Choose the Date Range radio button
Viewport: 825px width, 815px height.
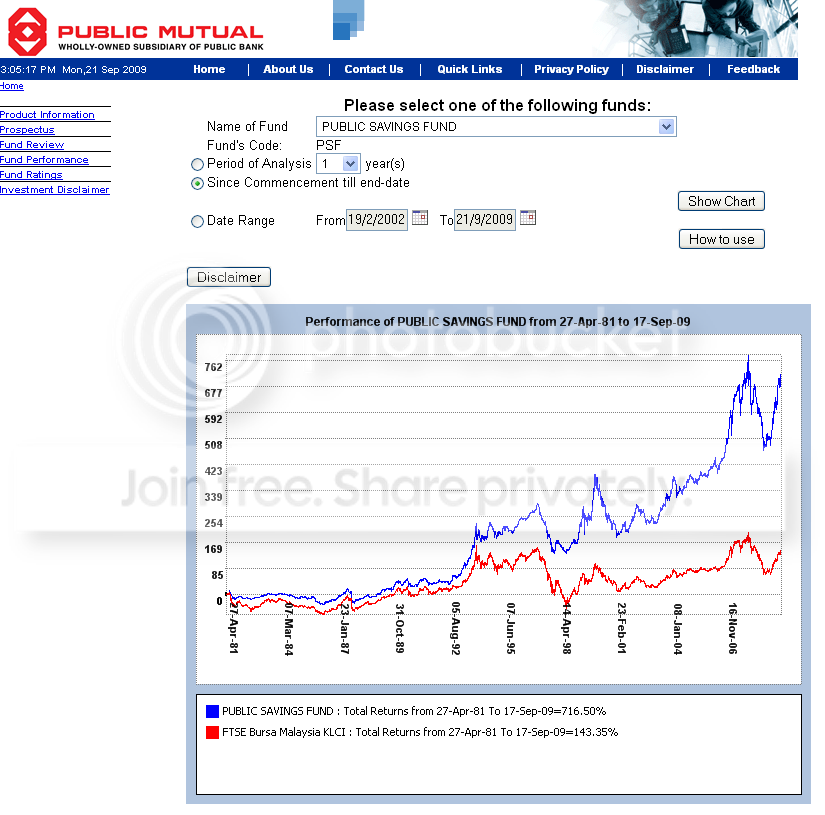tap(197, 222)
